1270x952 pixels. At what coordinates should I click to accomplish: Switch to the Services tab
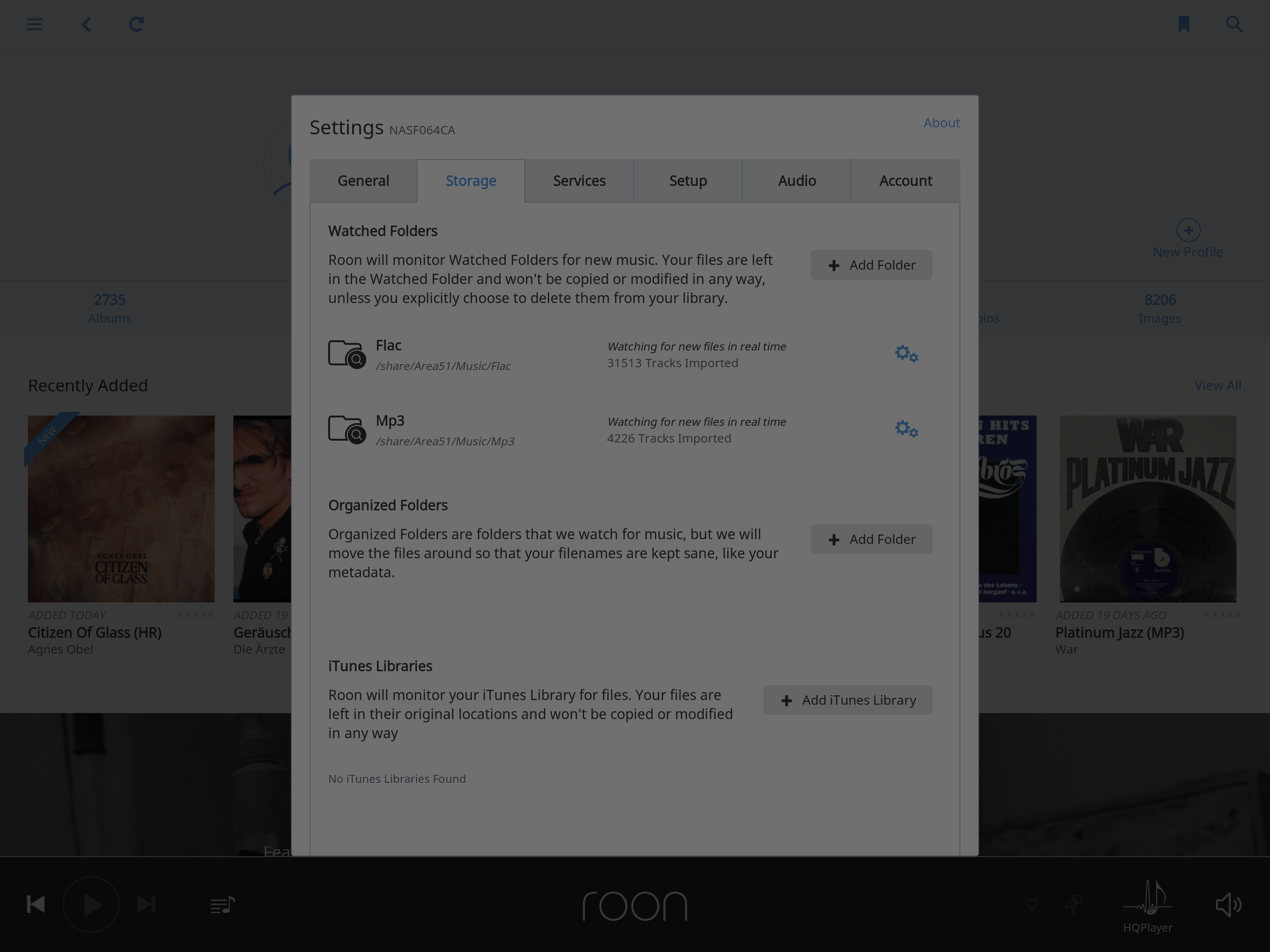[x=579, y=181]
